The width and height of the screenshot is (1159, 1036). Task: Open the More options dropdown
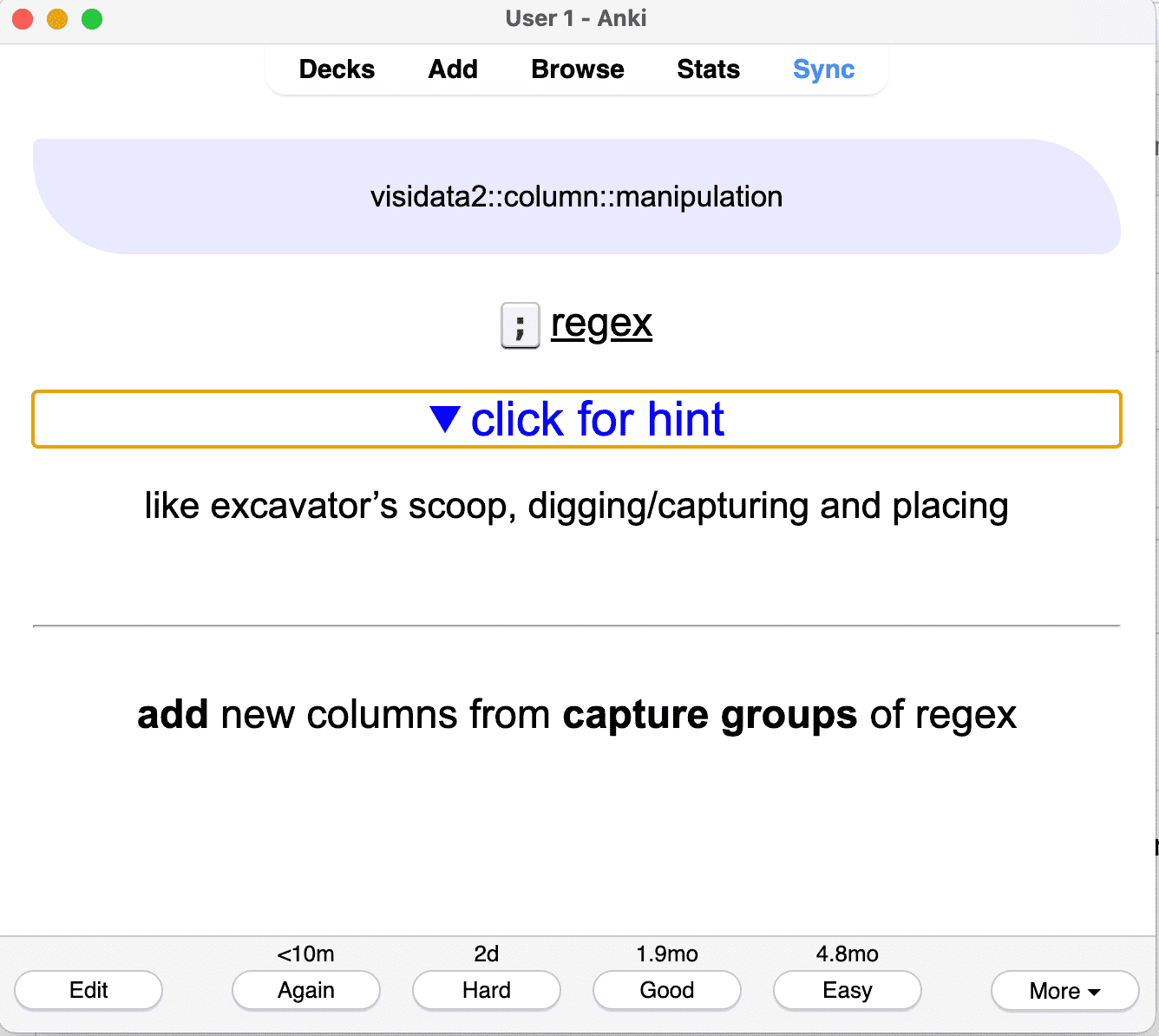click(x=1065, y=991)
